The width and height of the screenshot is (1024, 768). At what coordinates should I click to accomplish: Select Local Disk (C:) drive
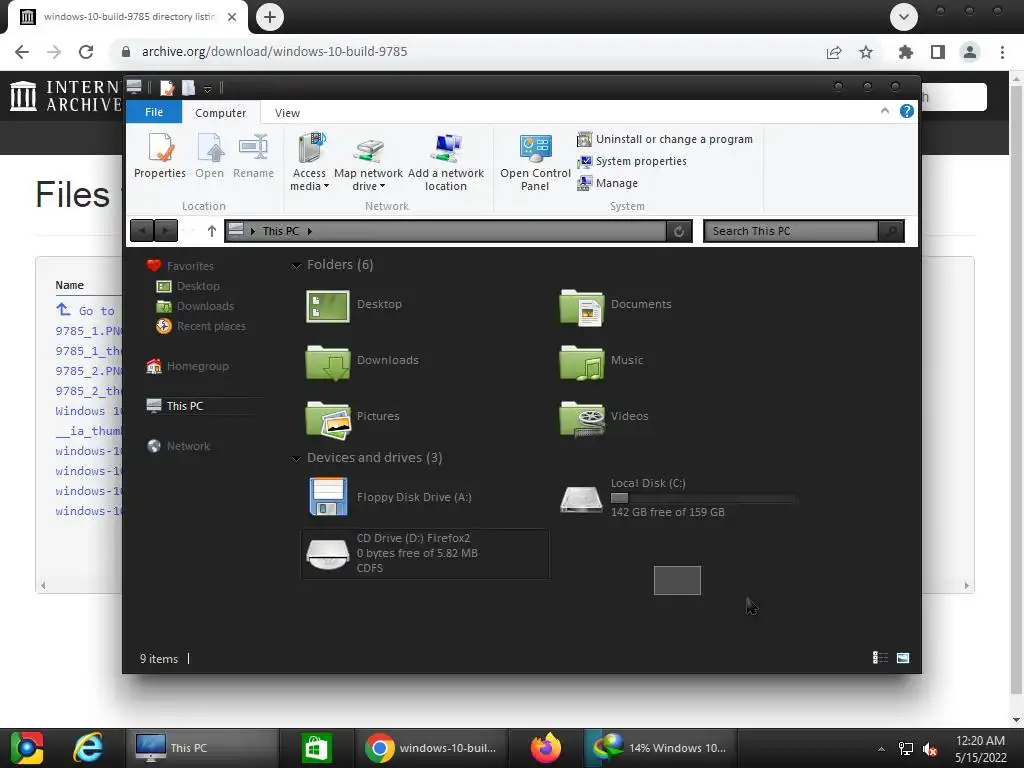pyautogui.click(x=677, y=498)
